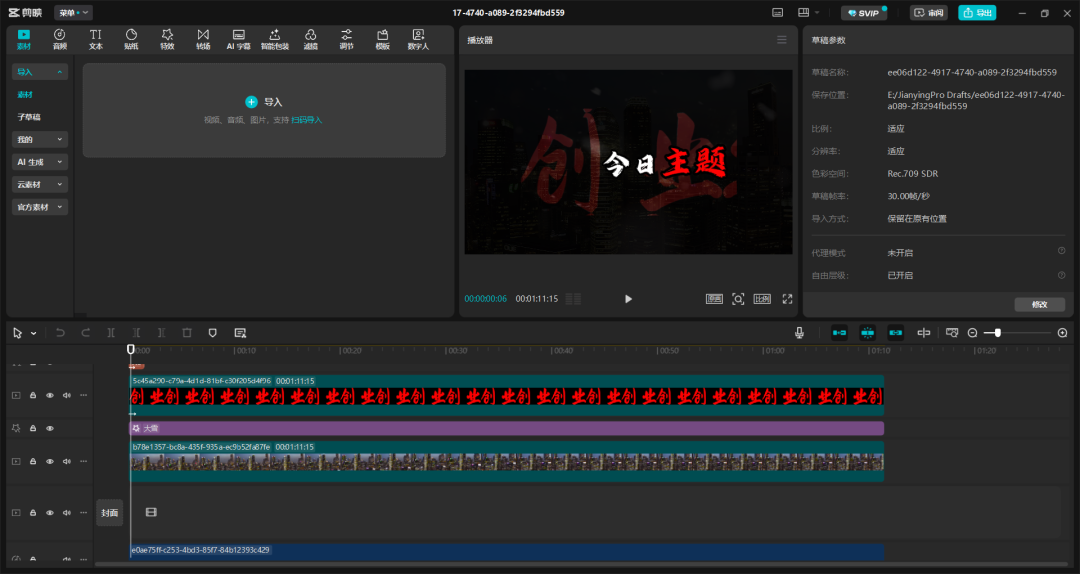Open the 智能包装 smart packaging tab

274,39
